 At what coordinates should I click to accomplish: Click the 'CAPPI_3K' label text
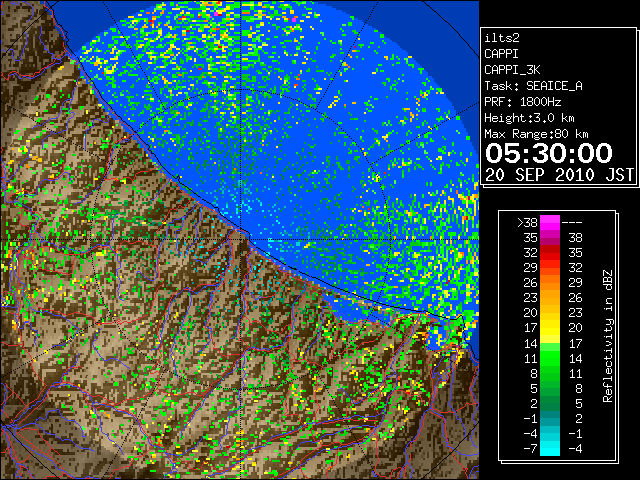tap(512, 70)
